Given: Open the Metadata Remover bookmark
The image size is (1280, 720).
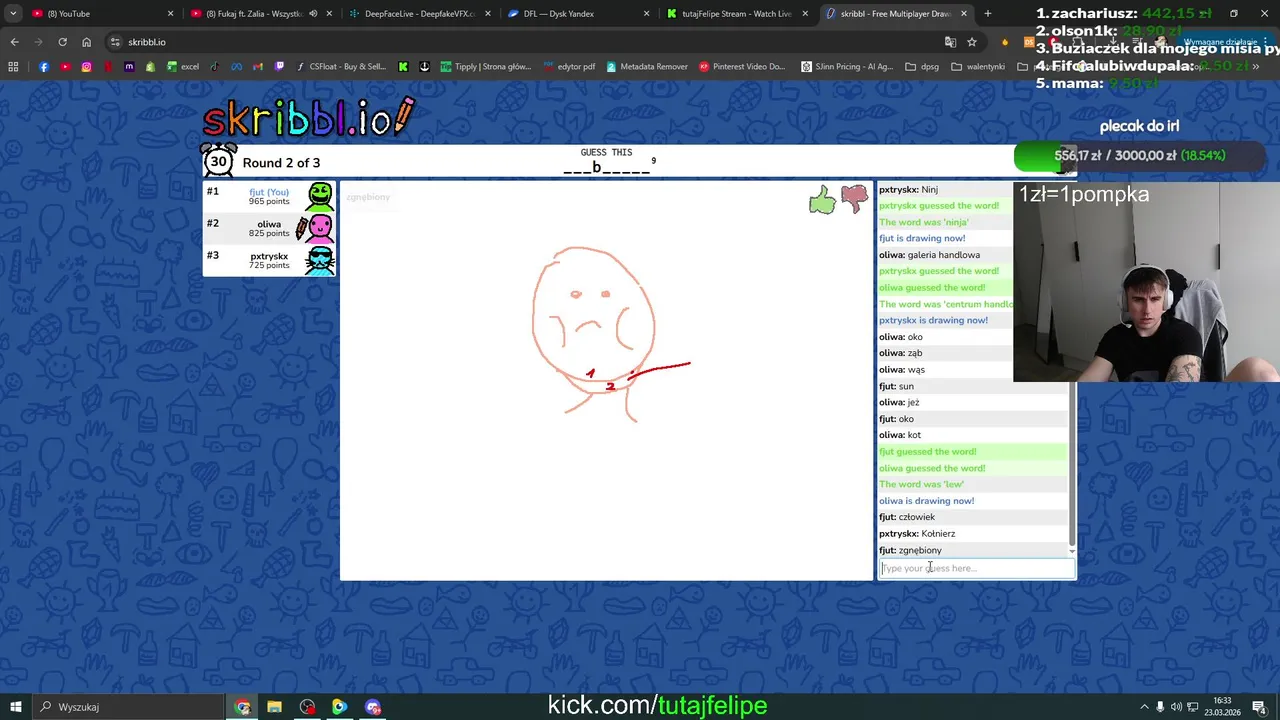Looking at the screenshot, I should 646,67.
